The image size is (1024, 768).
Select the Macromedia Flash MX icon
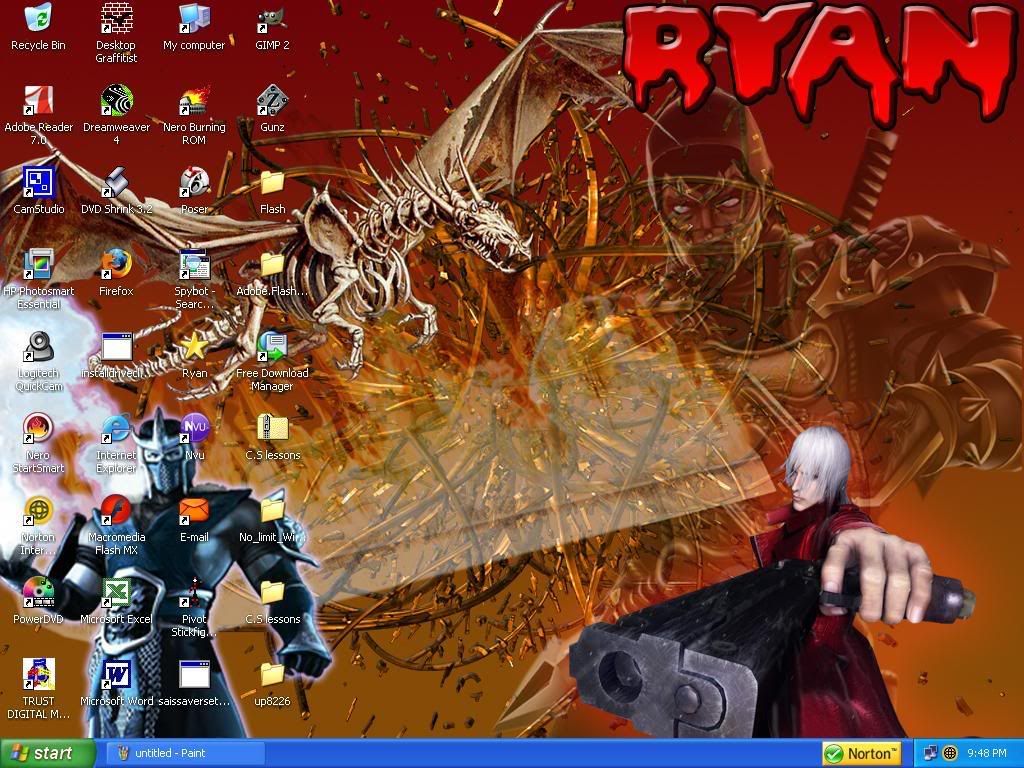116,511
